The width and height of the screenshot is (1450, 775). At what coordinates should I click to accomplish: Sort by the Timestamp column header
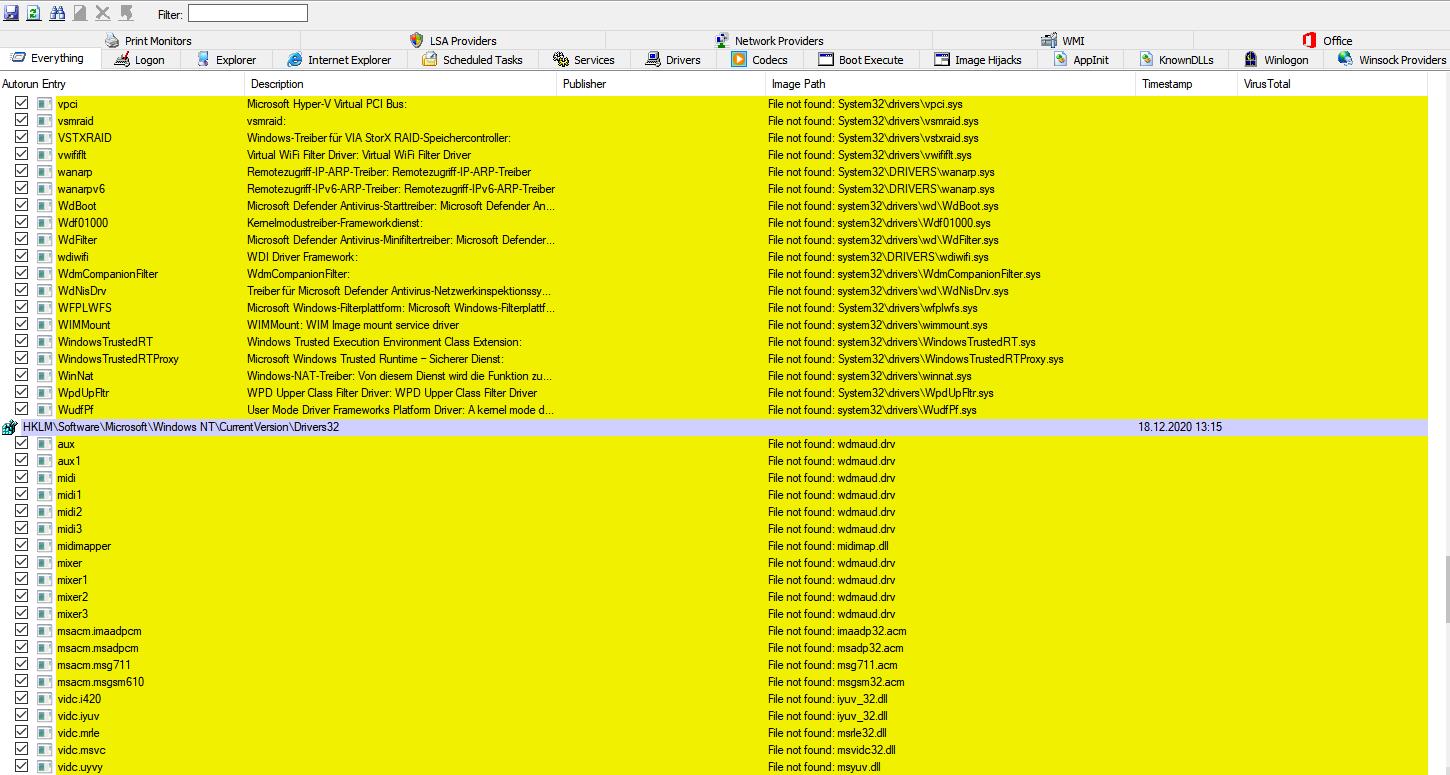click(1186, 84)
